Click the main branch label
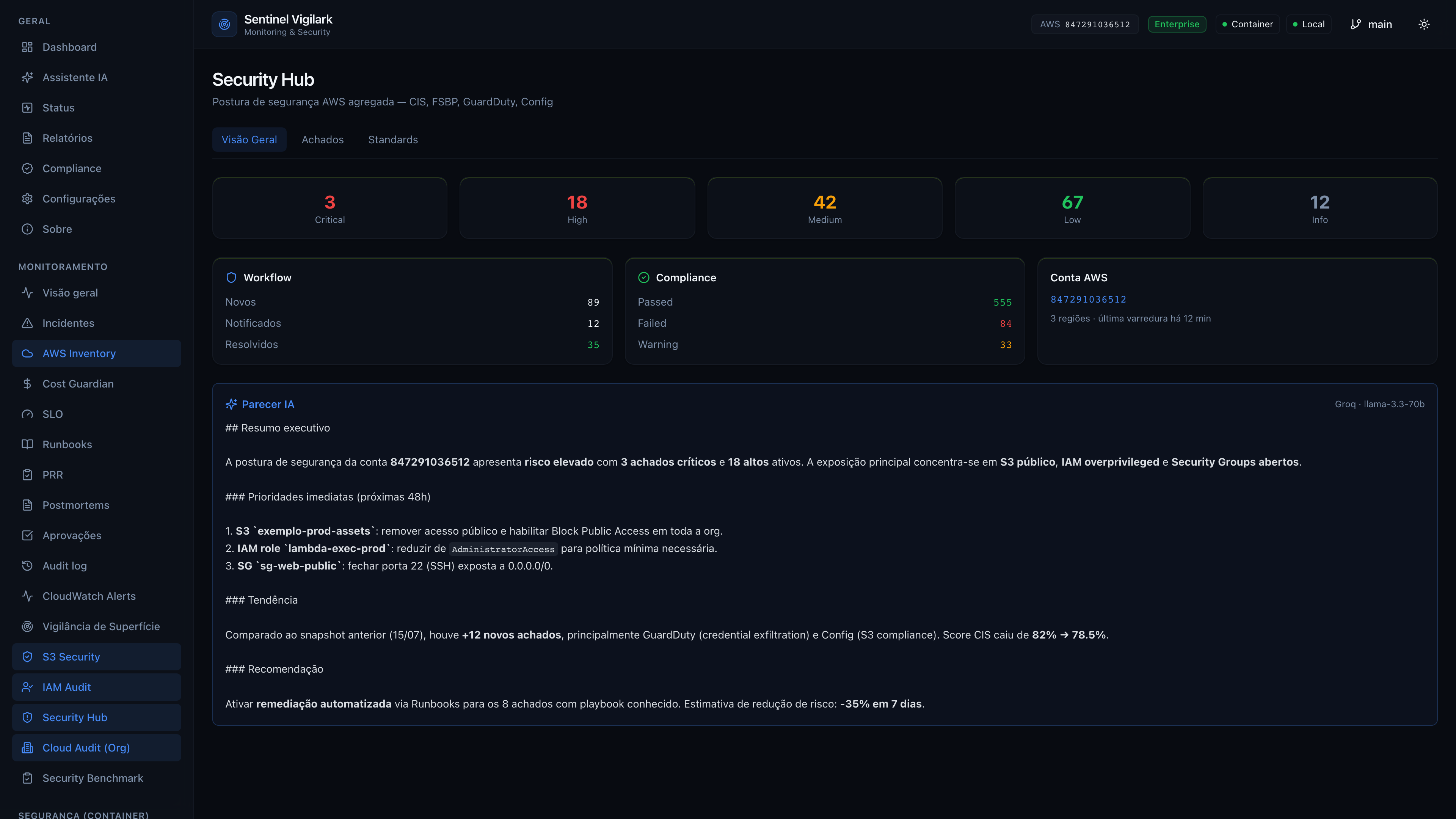1456x819 pixels. click(1380, 24)
